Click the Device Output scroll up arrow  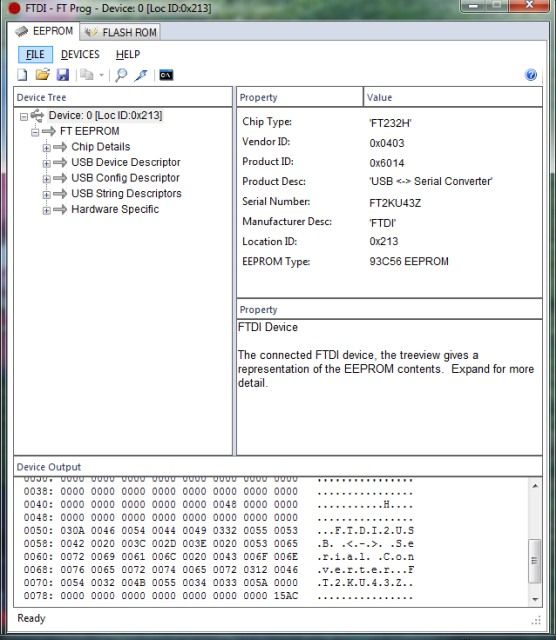click(x=535, y=486)
